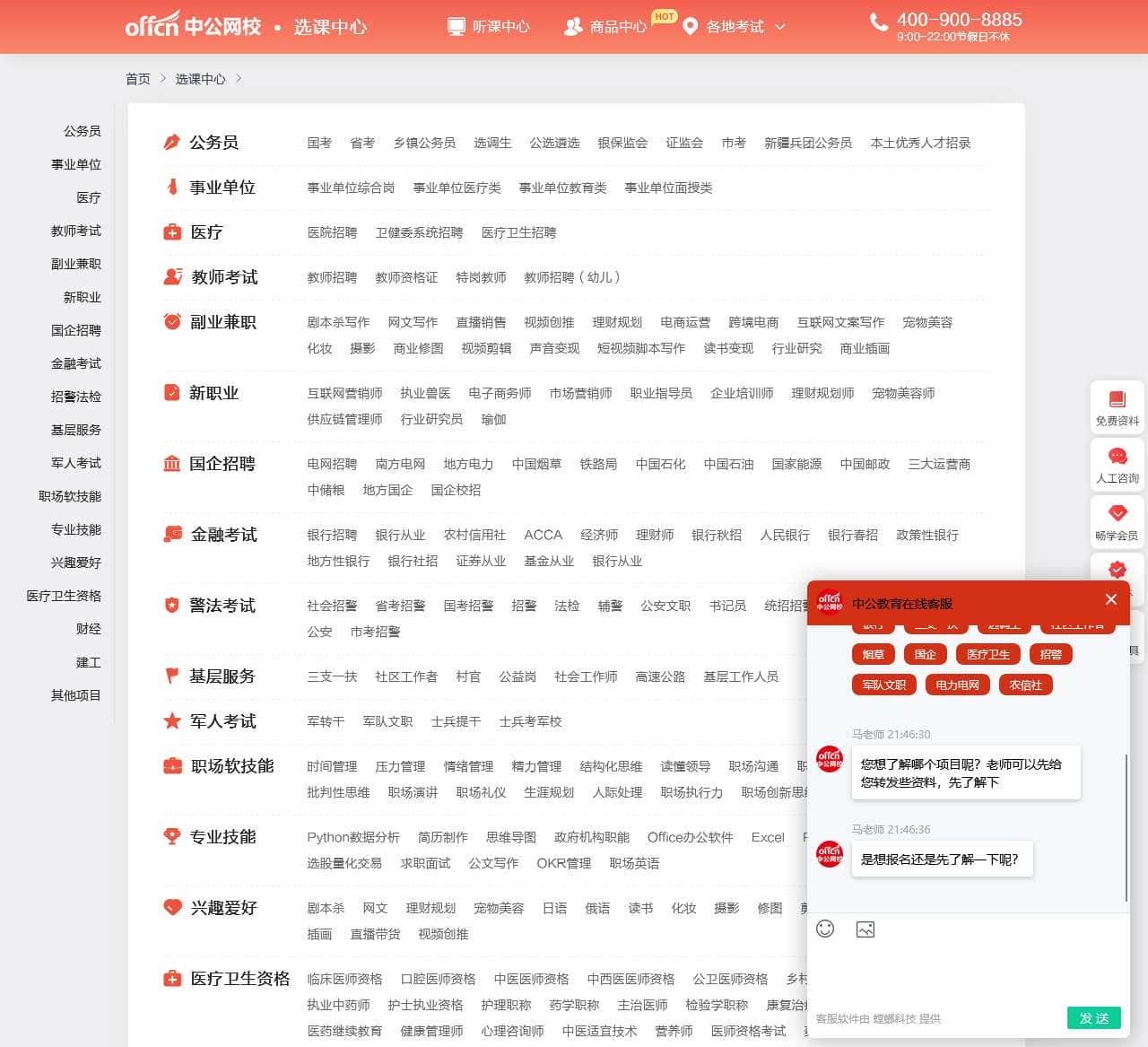Click the 听课中心 monitor icon in top bar

click(x=457, y=26)
